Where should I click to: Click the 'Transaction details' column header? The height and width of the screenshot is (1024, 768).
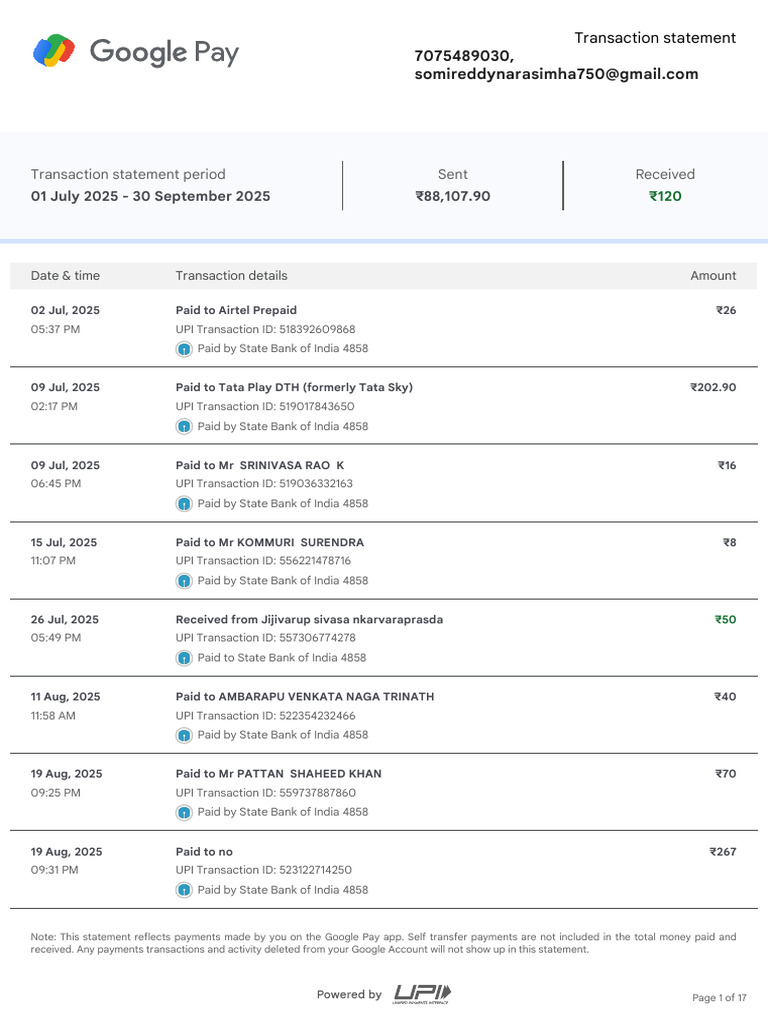click(231, 276)
